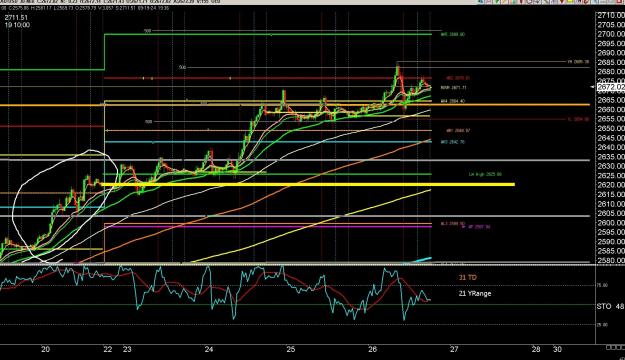Click date 30 on the time axis
This screenshot has width=625, height=360.
[557, 350]
